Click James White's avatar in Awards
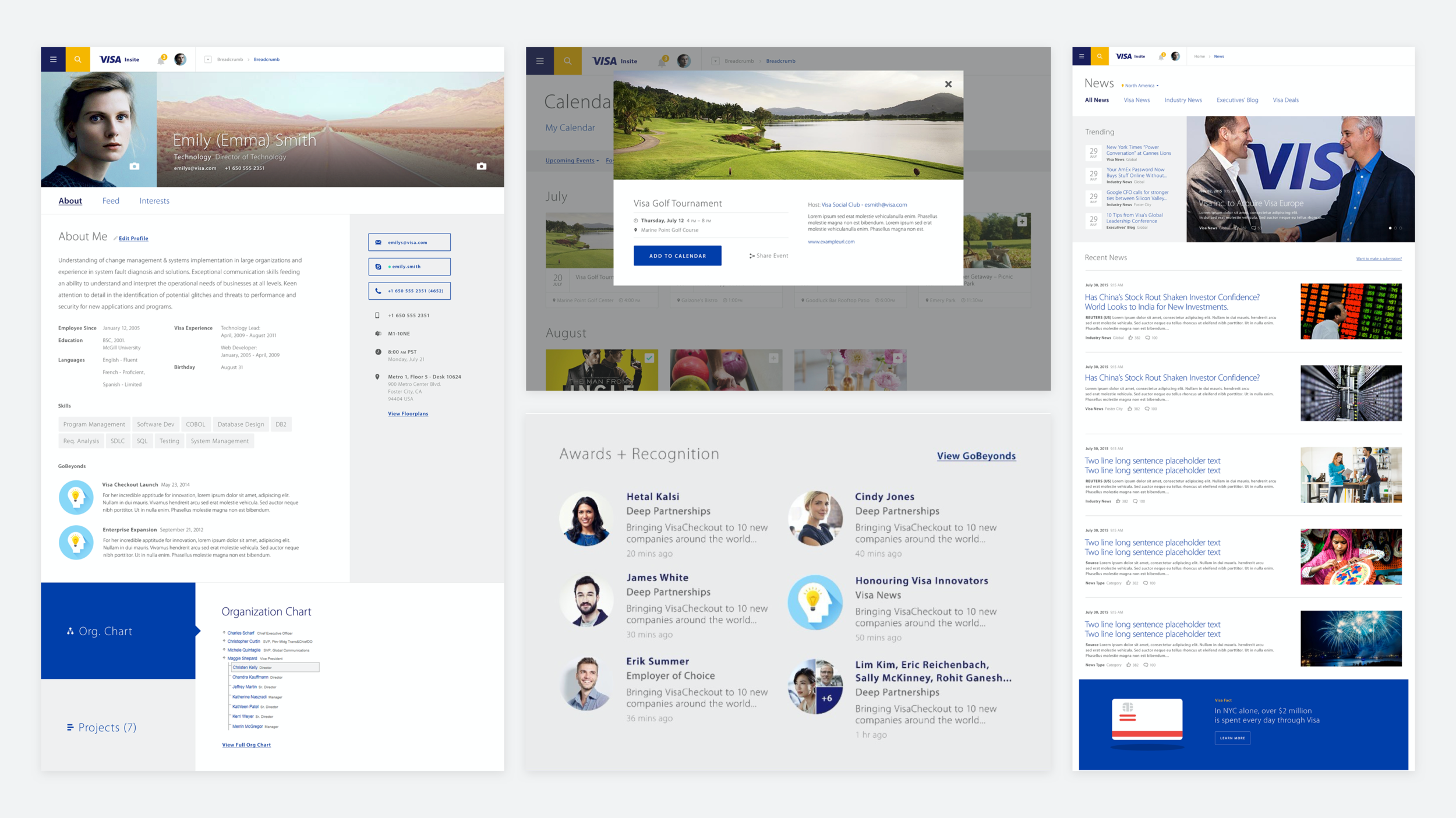The height and width of the screenshot is (818, 1456). tap(586, 600)
